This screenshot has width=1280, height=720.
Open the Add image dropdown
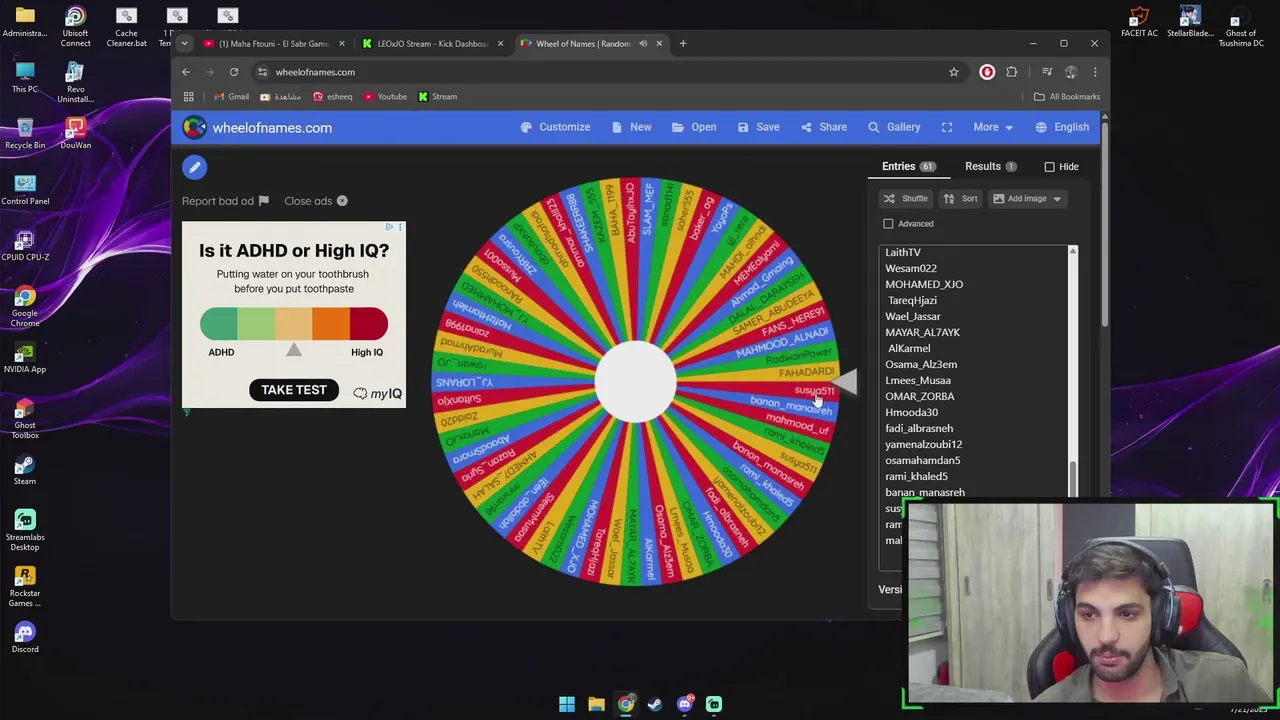click(1027, 198)
